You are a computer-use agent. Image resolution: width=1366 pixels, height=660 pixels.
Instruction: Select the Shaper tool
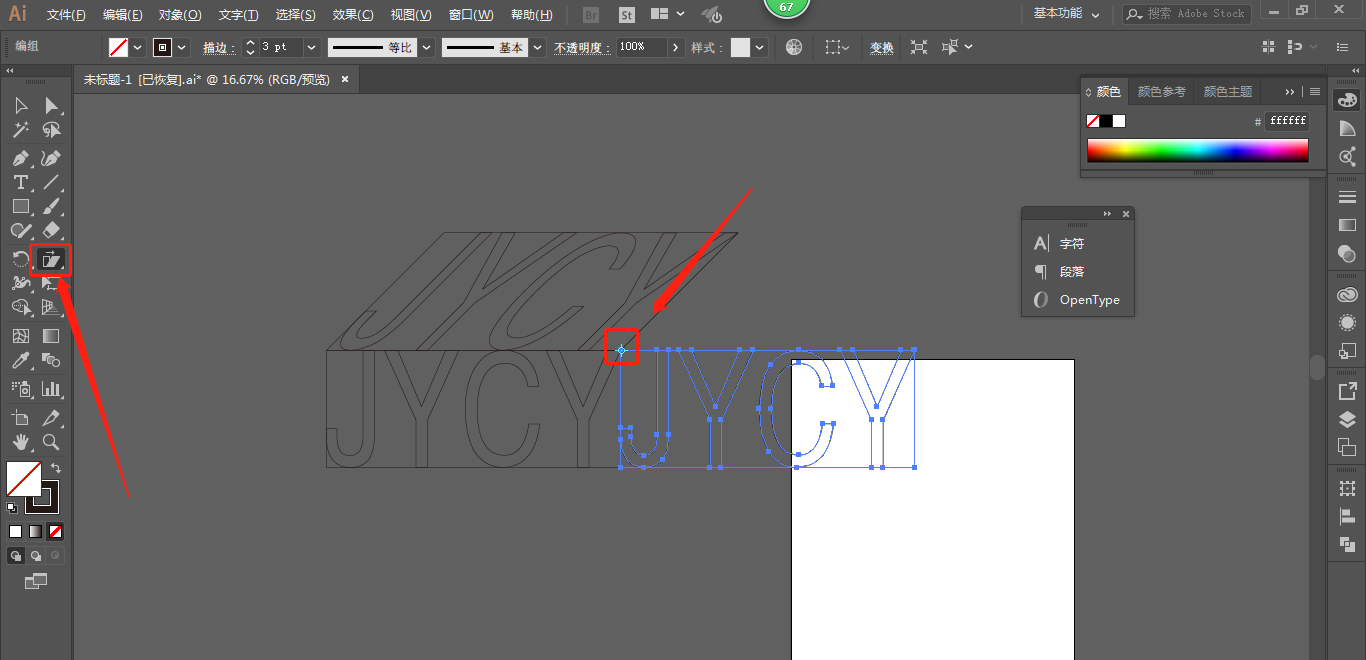[x=21, y=231]
